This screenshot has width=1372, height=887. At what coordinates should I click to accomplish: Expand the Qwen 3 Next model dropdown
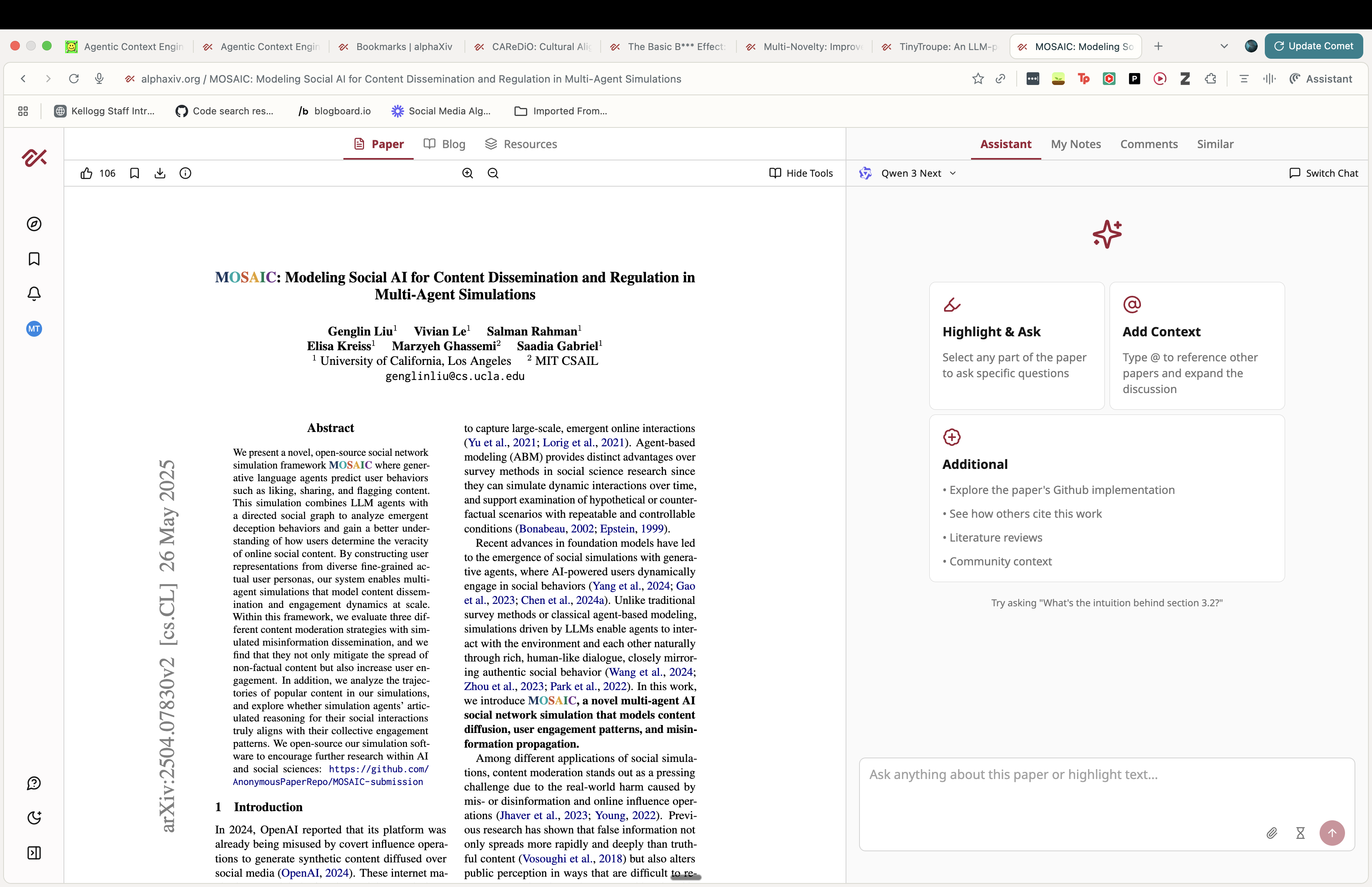coord(918,174)
